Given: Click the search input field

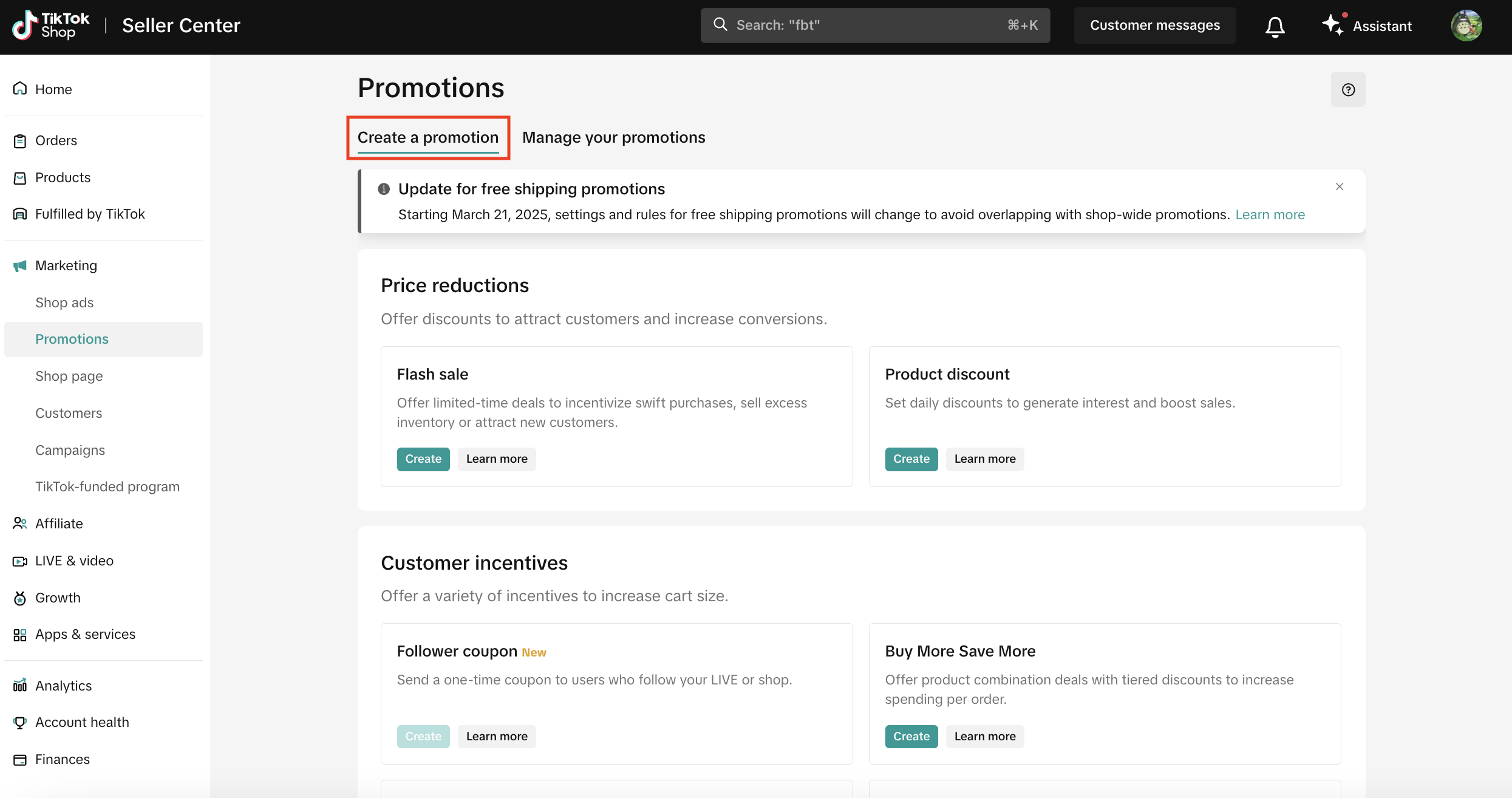Looking at the screenshot, I should (874, 25).
